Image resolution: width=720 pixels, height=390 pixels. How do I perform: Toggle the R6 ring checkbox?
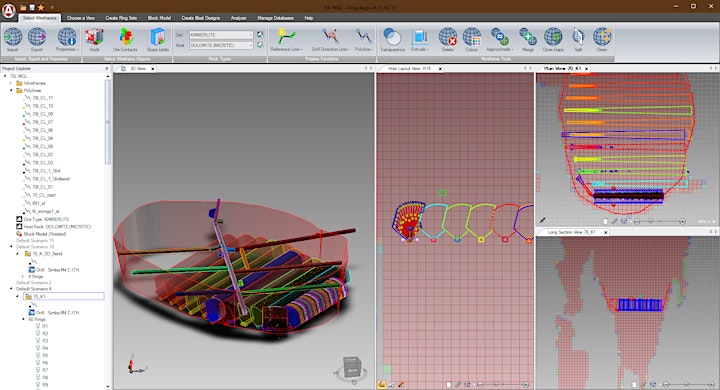pos(39,363)
